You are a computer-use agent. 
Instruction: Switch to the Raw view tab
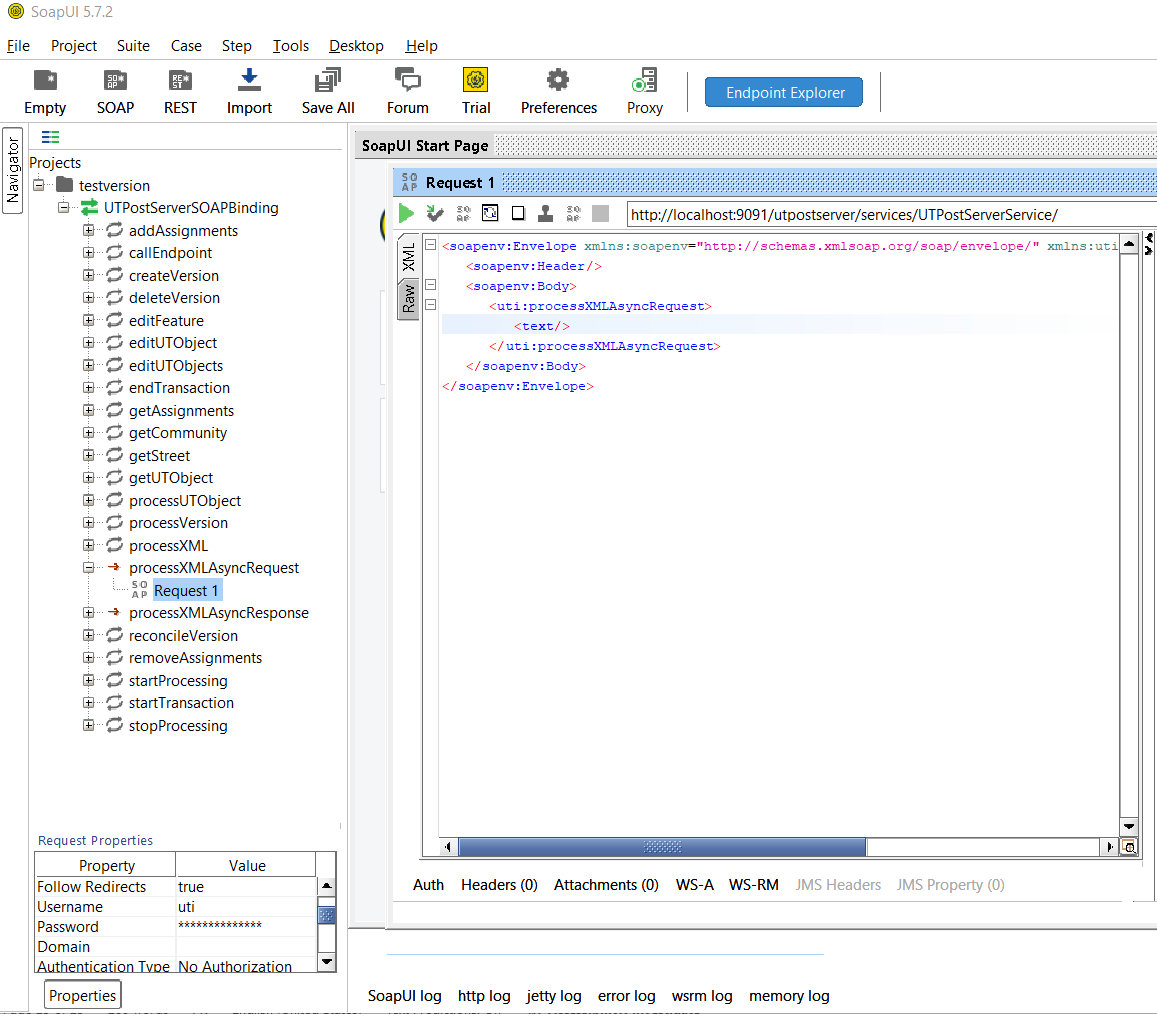tap(409, 300)
